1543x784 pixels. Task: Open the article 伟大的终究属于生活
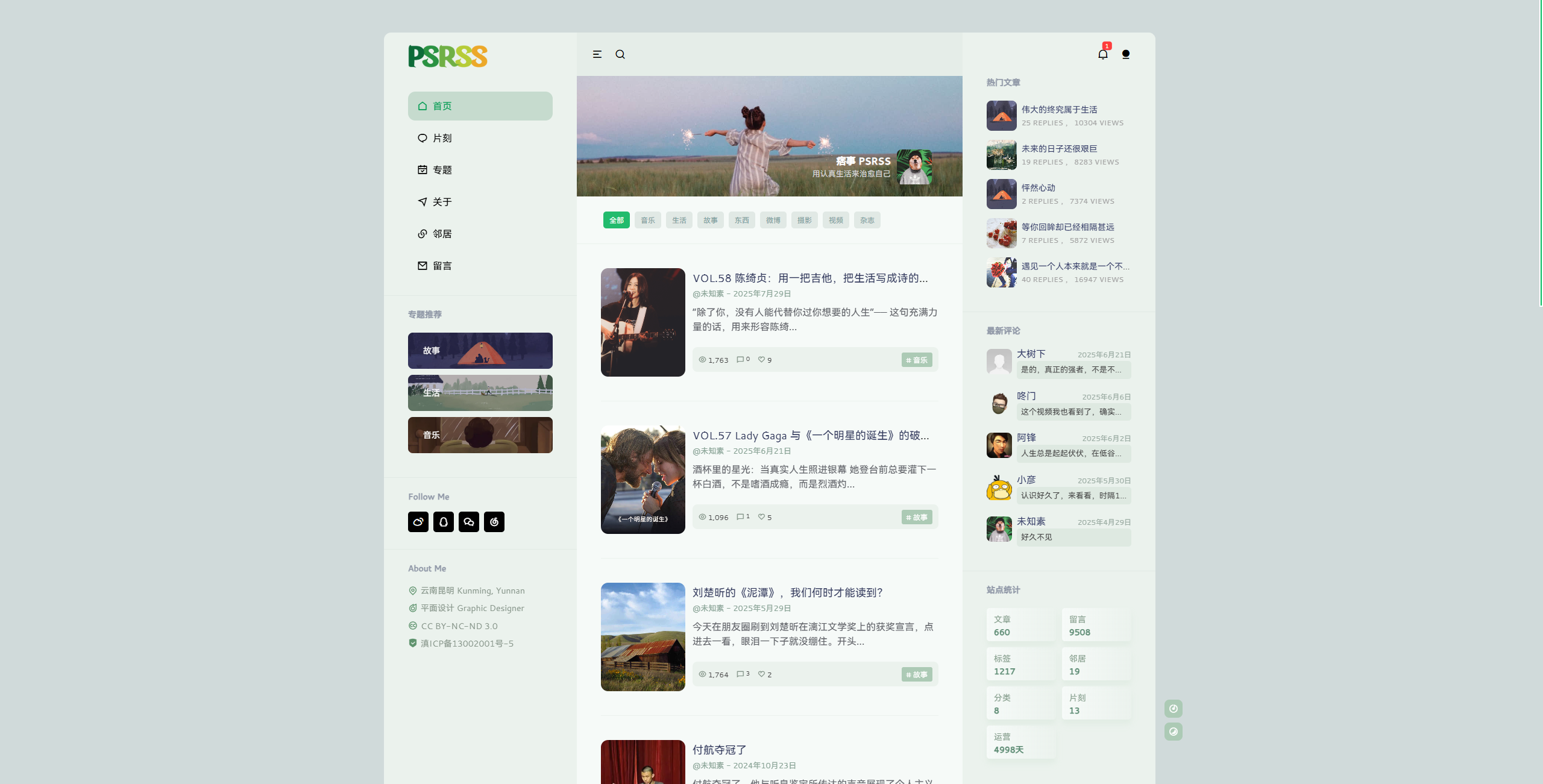pyautogui.click(x=1060, y=109)
